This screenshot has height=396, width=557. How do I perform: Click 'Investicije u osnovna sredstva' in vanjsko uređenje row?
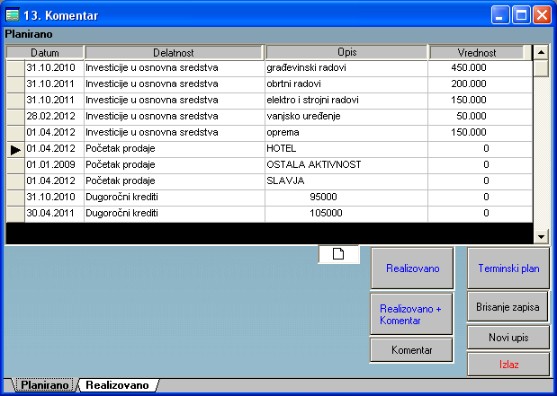click(x=152, y=116)
